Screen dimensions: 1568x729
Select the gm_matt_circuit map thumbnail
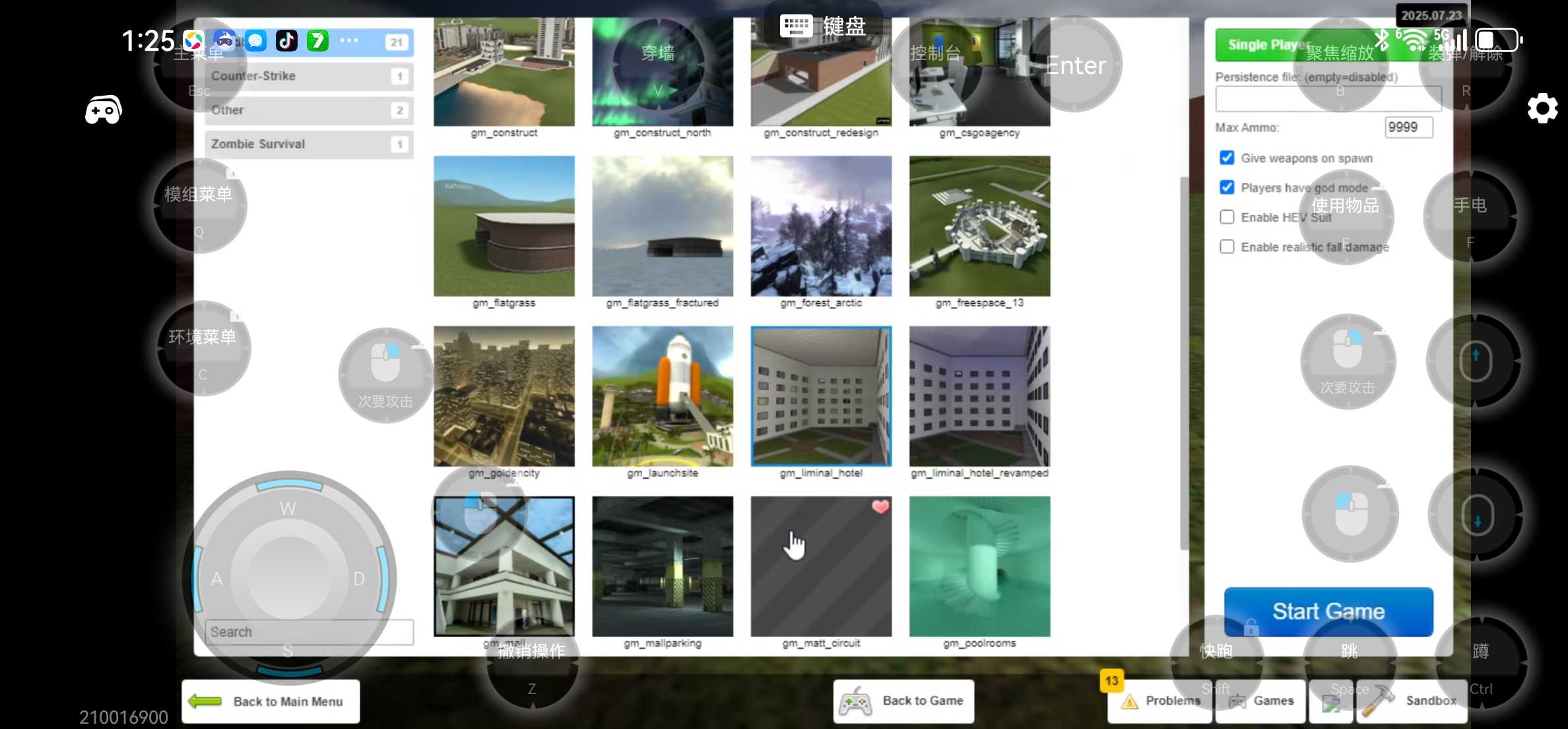pyautogui.click(x=821, y=567)
